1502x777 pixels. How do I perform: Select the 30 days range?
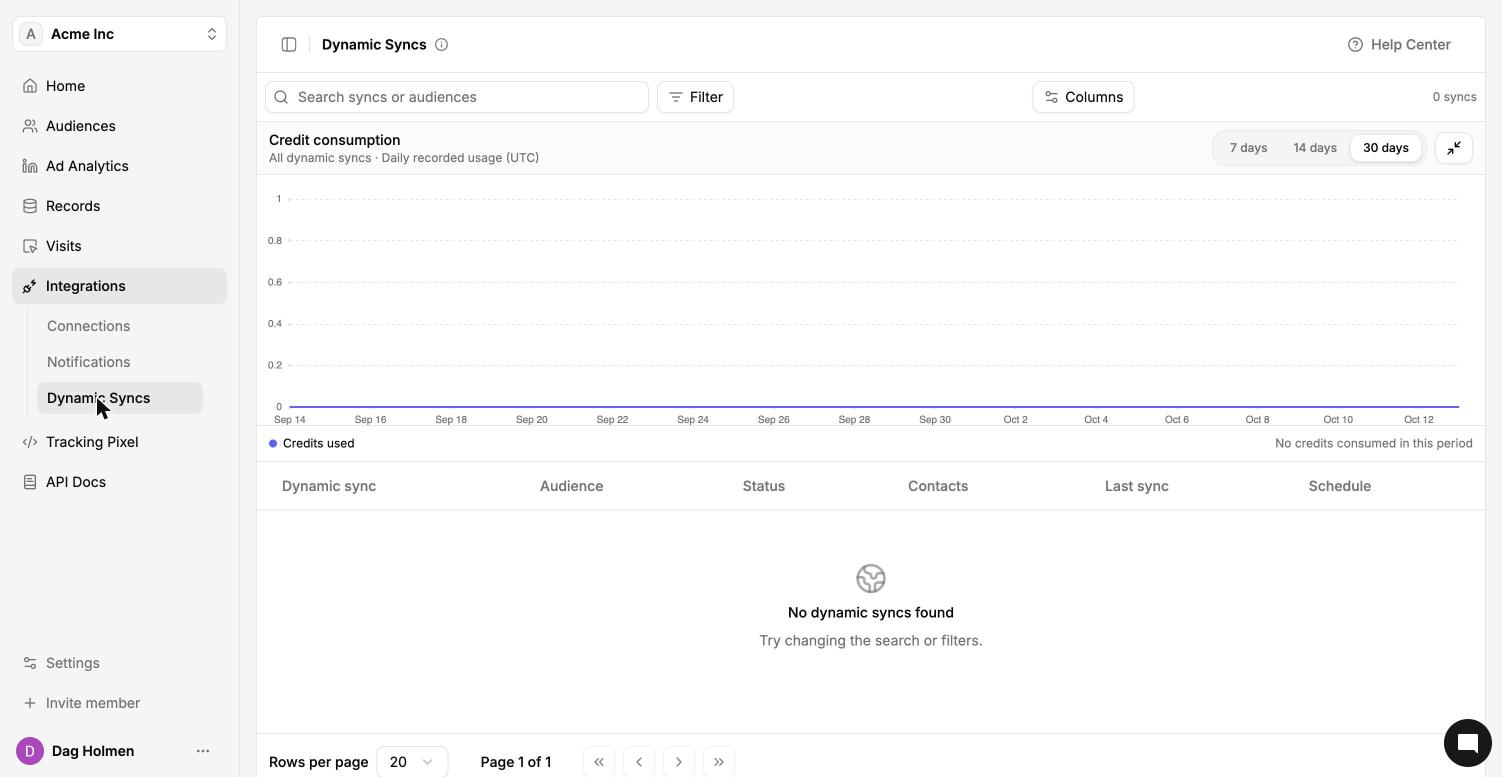1385,148
